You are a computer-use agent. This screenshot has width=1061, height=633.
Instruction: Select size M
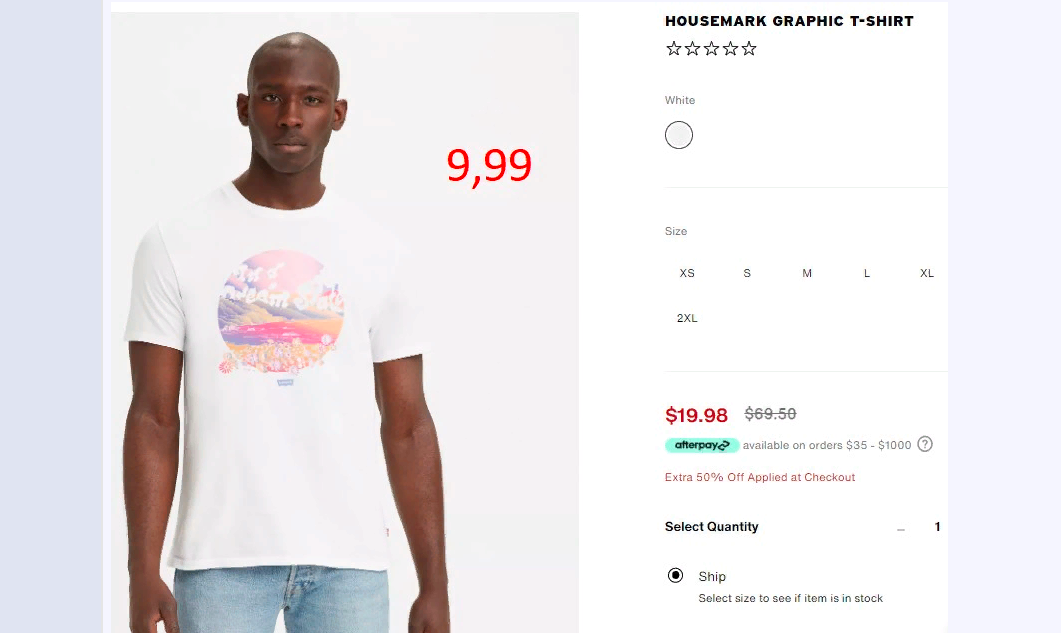pos(807,274)
